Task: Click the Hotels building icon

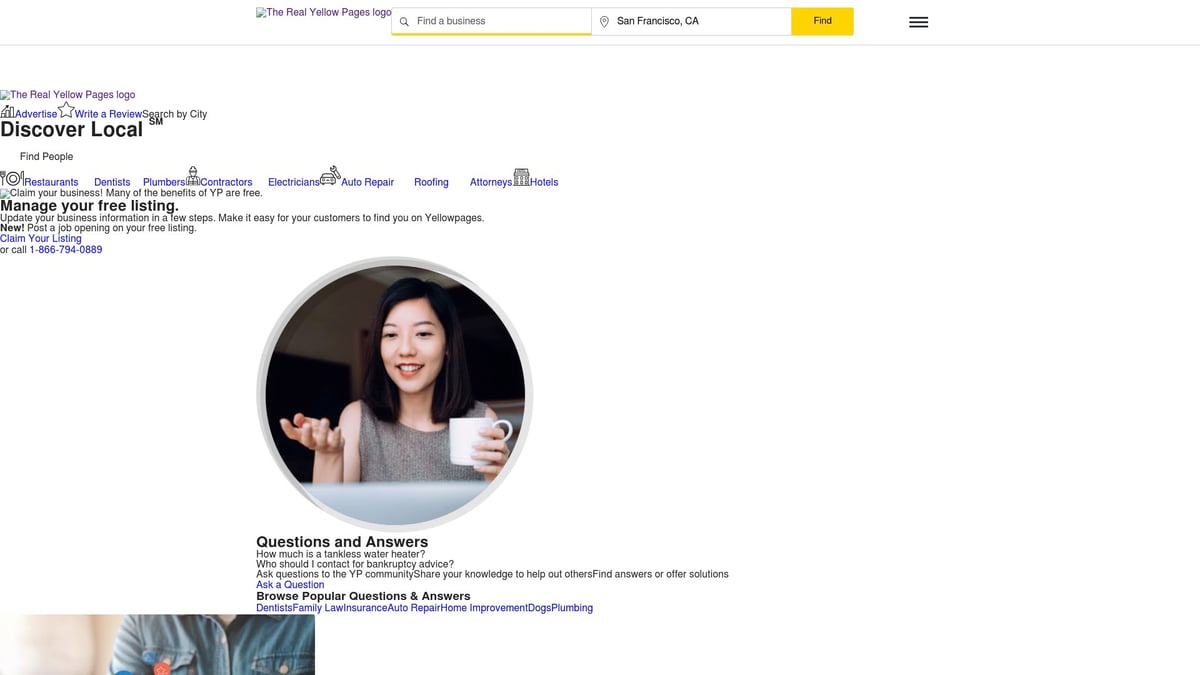Action: (x=521, y=177)
